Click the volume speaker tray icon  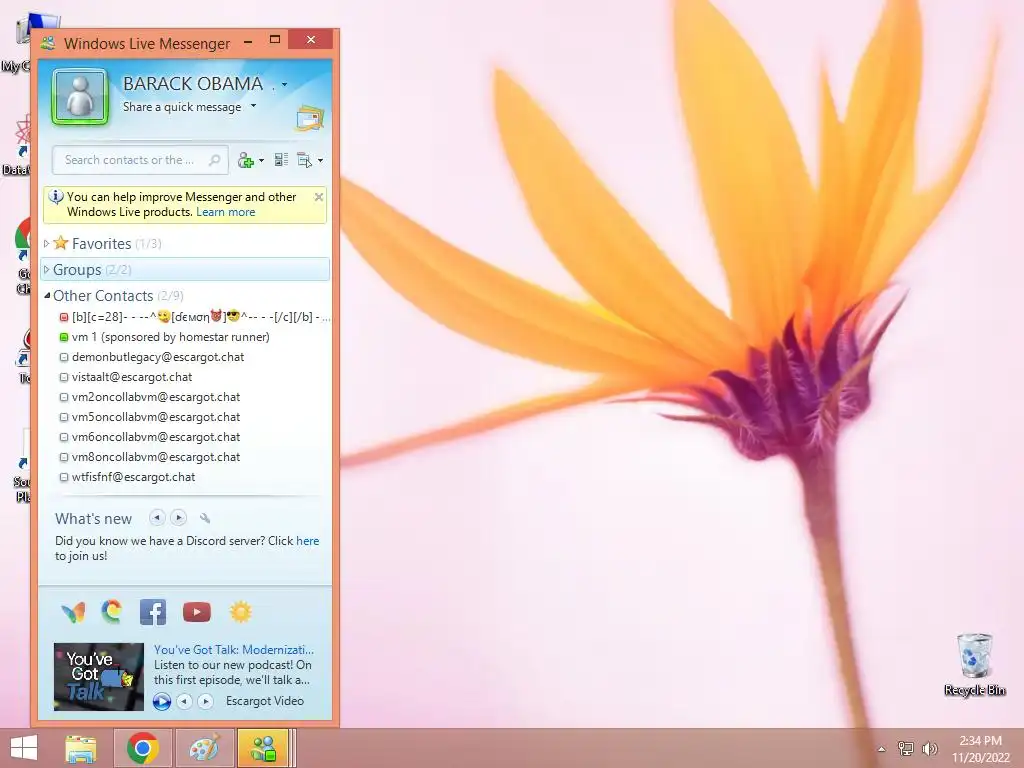930,748
